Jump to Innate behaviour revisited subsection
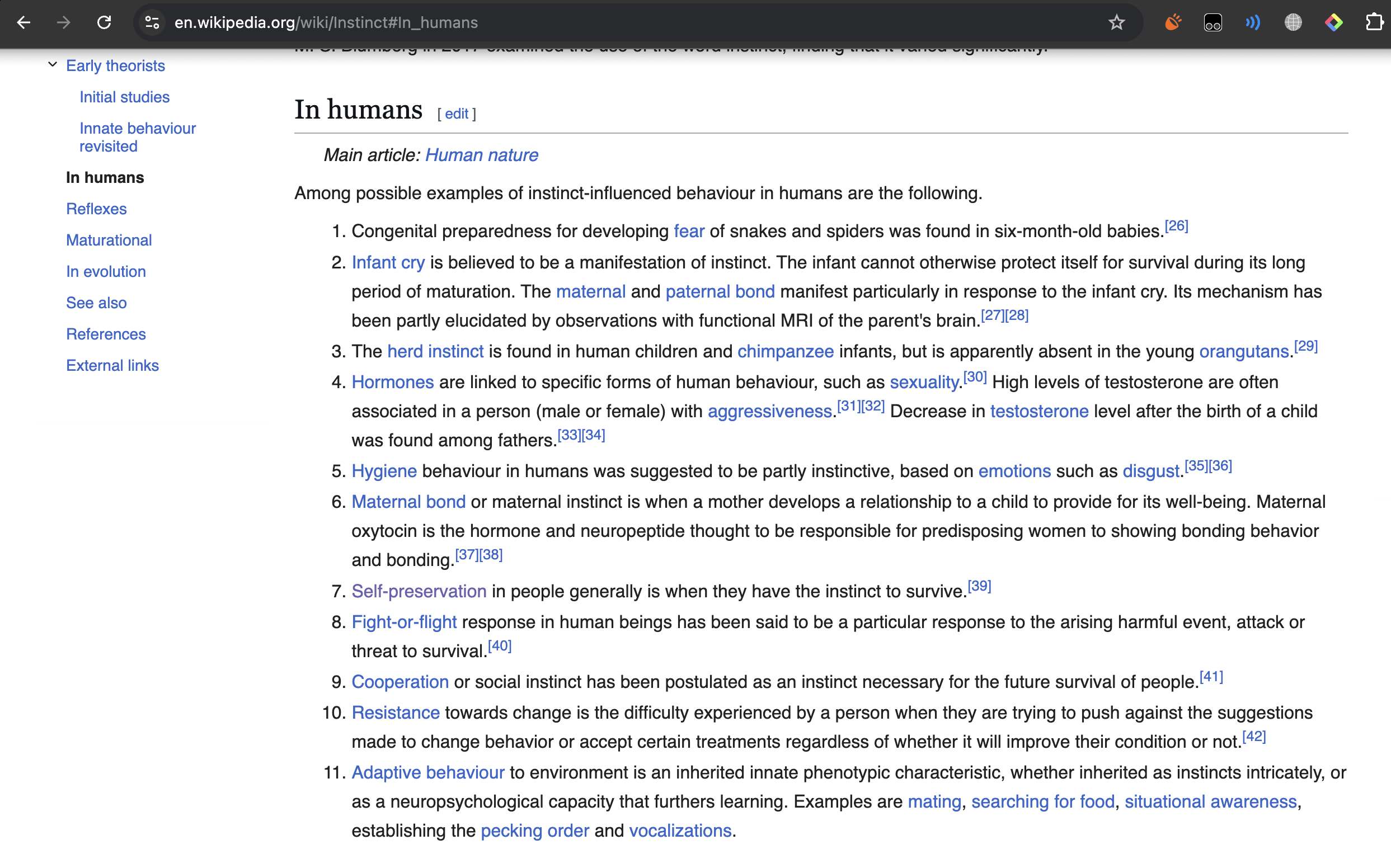This screenshot has height=868, width=1391. (138, 137)
